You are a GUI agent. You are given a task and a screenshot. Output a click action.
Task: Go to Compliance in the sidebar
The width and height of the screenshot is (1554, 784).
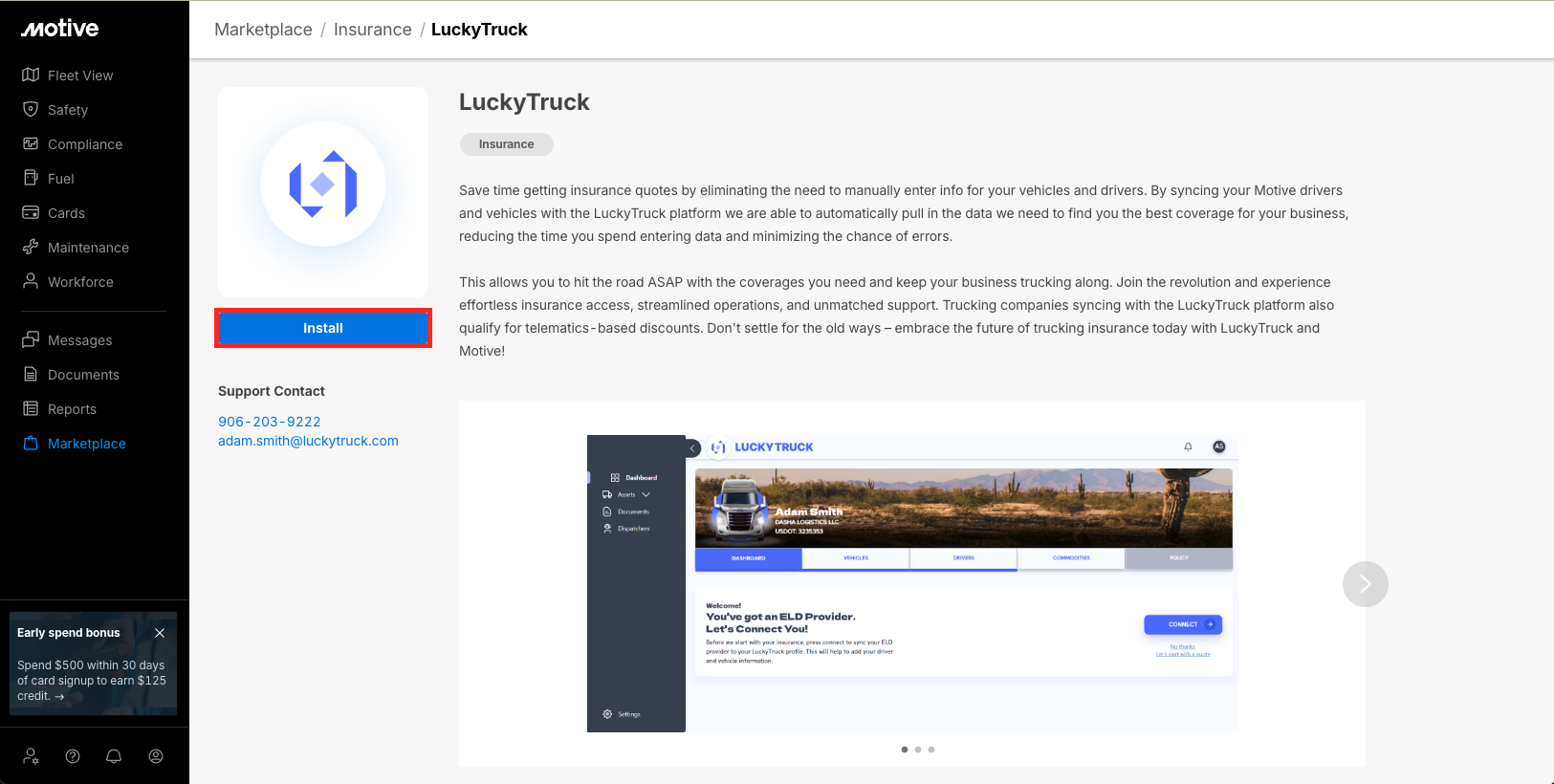[85, 144]
